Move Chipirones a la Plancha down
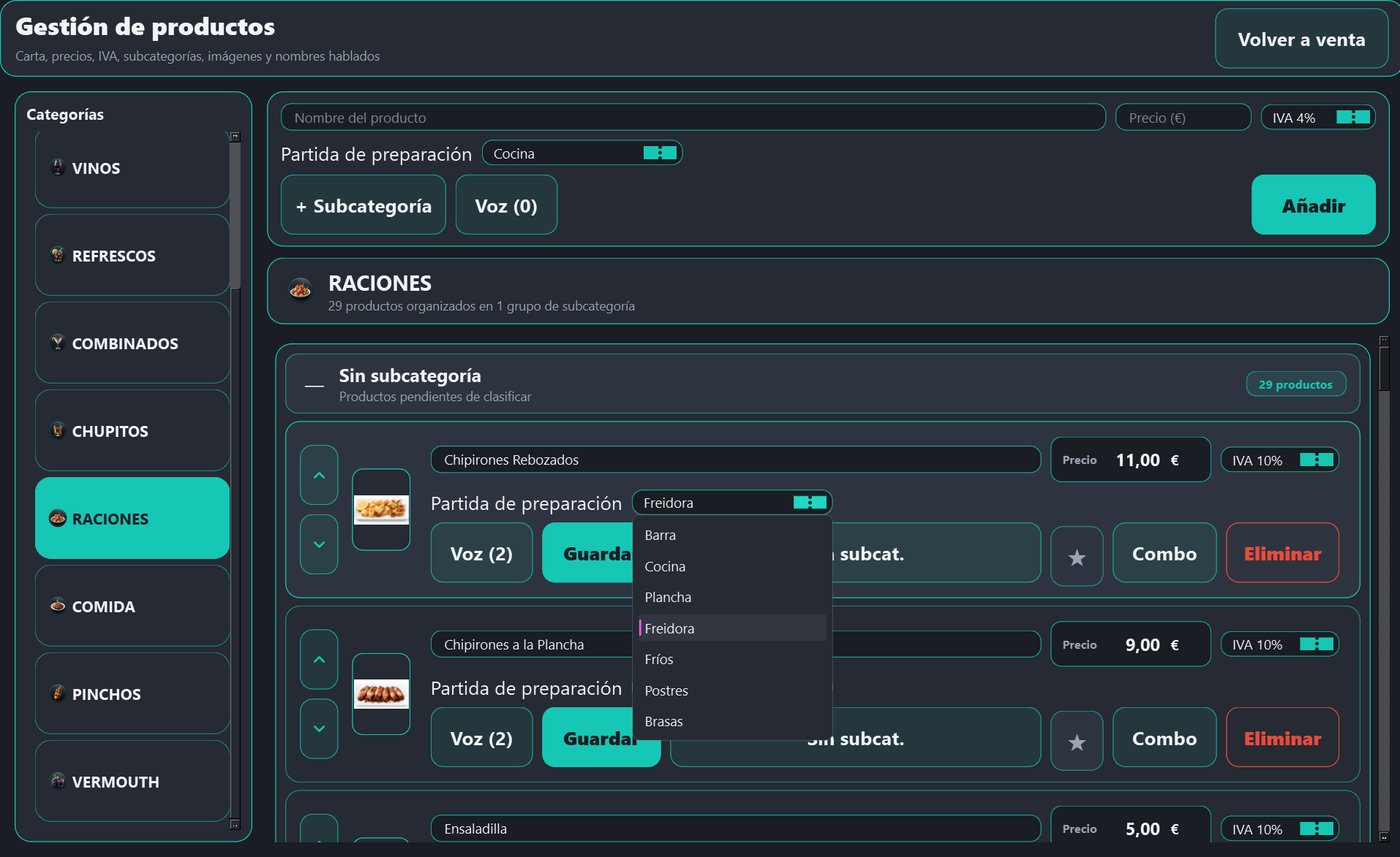The height and width of the screenshot is (857, 1400). point(319,729)
